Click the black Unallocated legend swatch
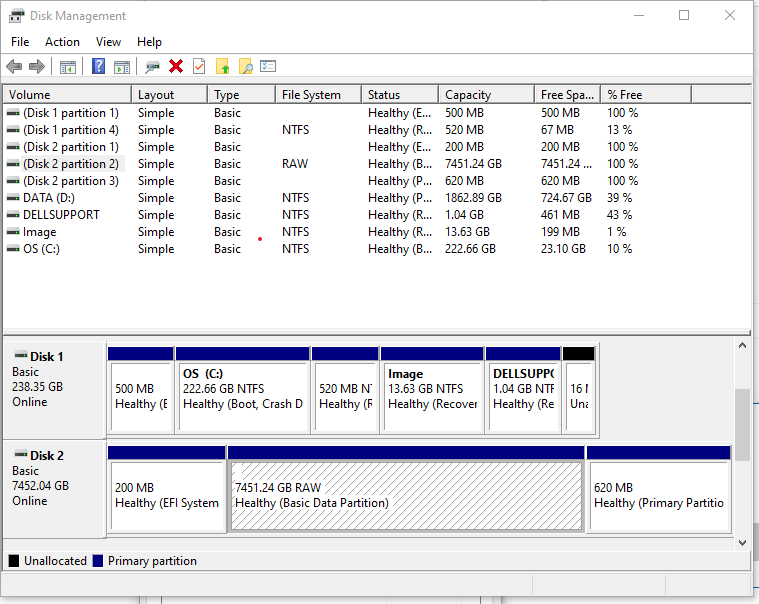The height and width of the screenshot is (604, 759). tap(14, 560)
